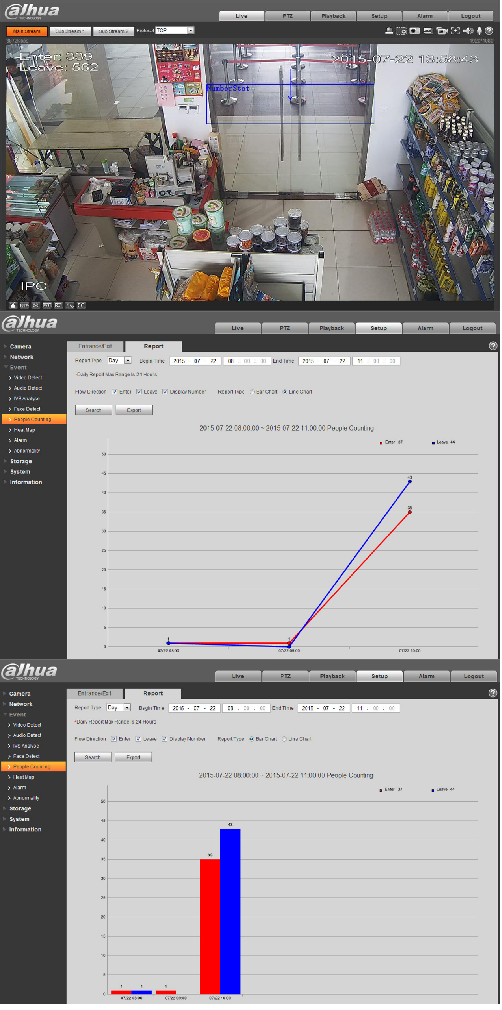Click the easy focus icon in live toolbar

(456, 30)
